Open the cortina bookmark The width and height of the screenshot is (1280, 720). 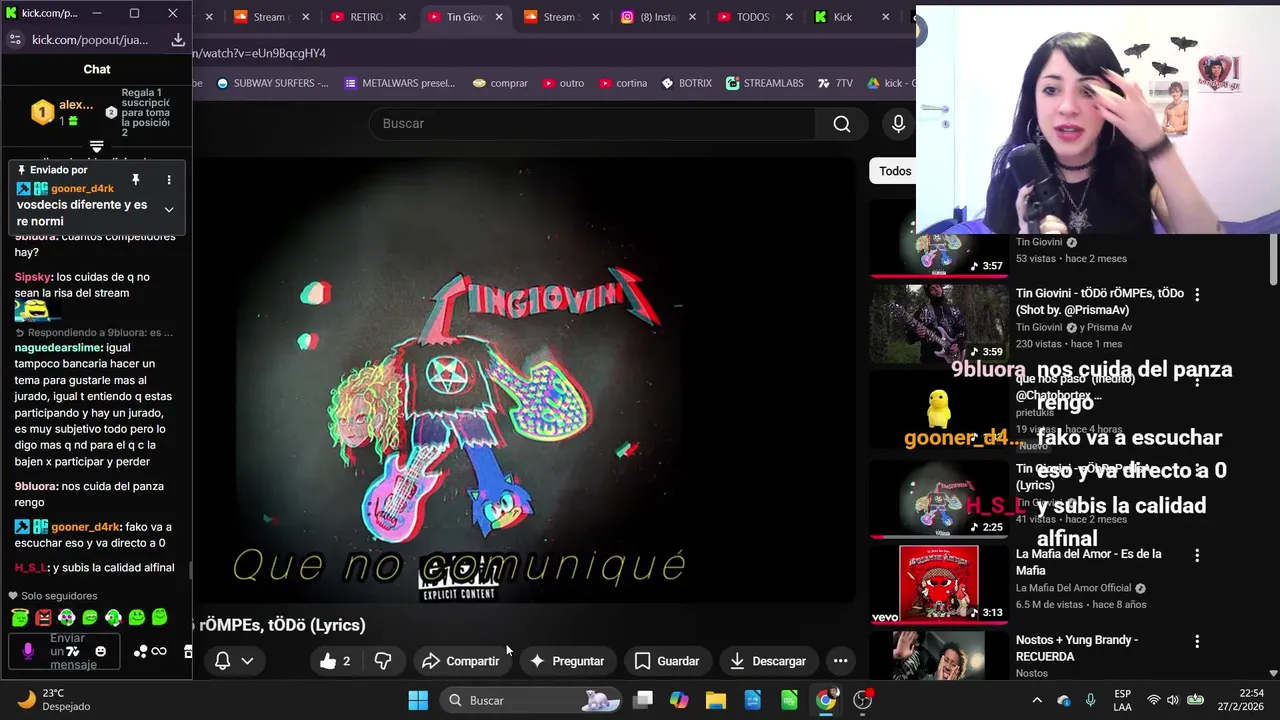(x=623, y=83)
